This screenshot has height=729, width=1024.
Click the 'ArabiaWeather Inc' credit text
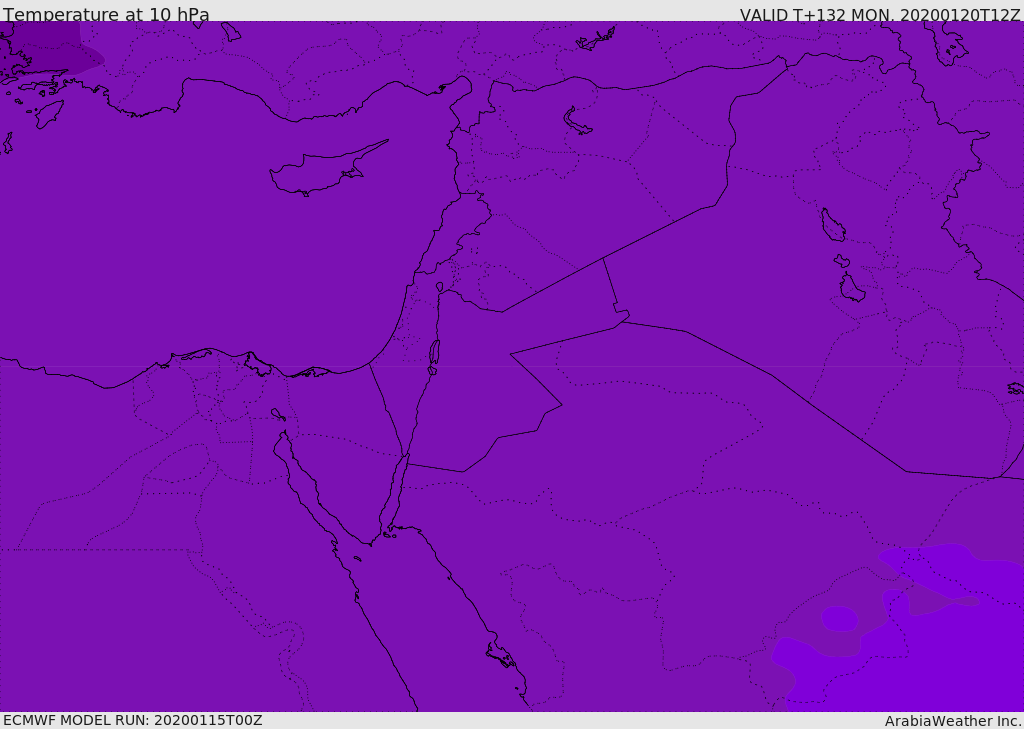(953, 721)
